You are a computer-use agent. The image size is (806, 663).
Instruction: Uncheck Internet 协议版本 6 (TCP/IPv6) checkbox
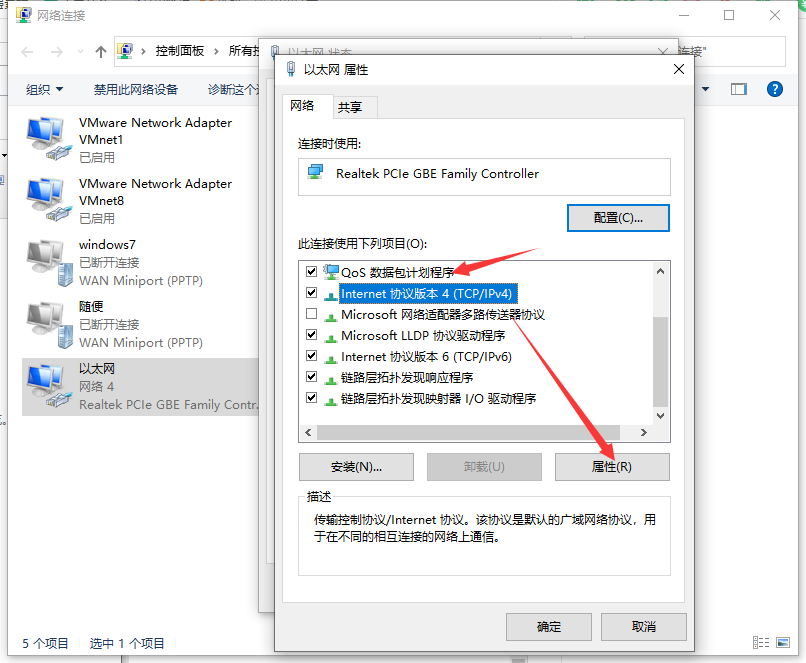312,356
